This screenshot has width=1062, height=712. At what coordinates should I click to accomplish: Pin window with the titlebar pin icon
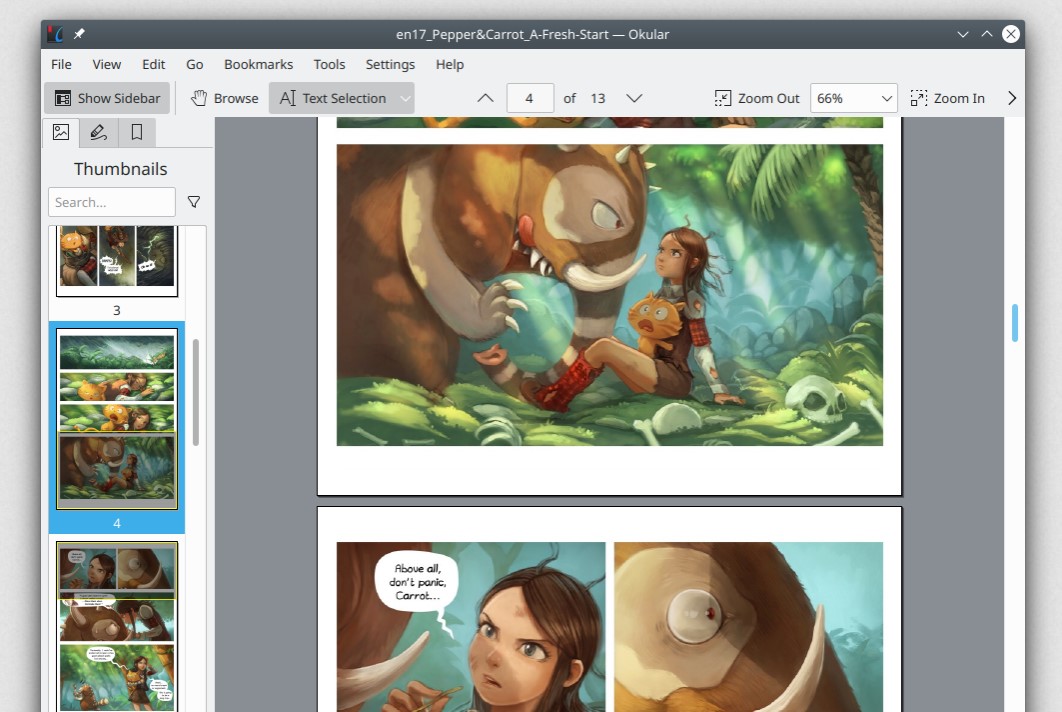79,34
